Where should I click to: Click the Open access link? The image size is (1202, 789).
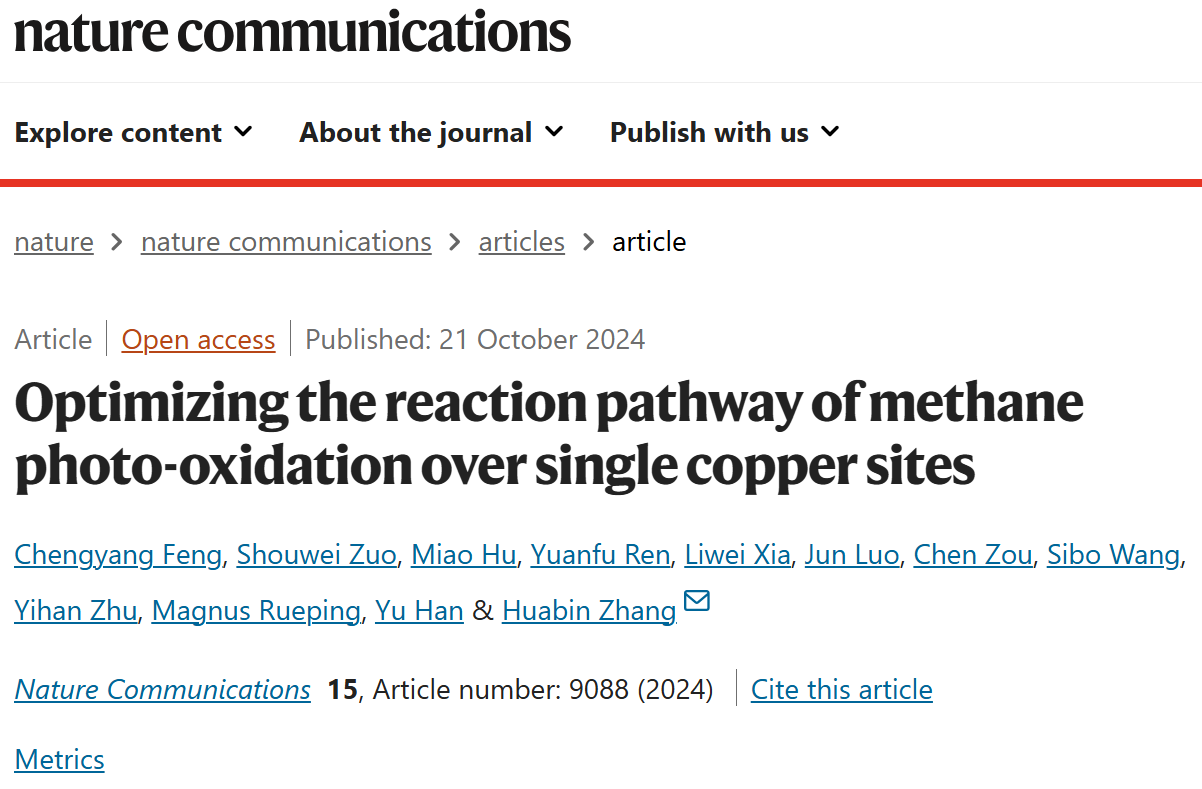198,340
